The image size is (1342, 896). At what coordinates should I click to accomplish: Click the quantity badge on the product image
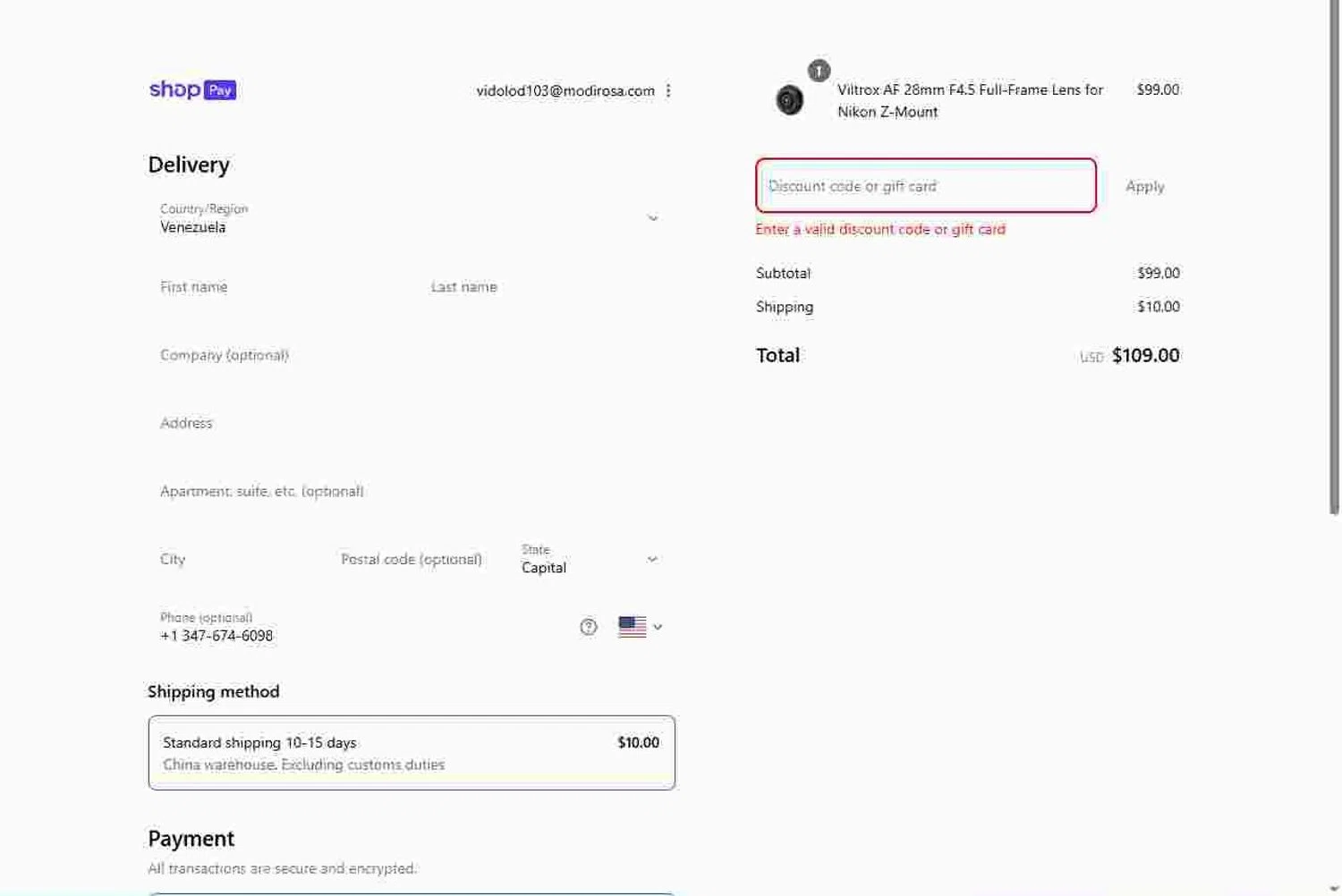click(819, 71)
